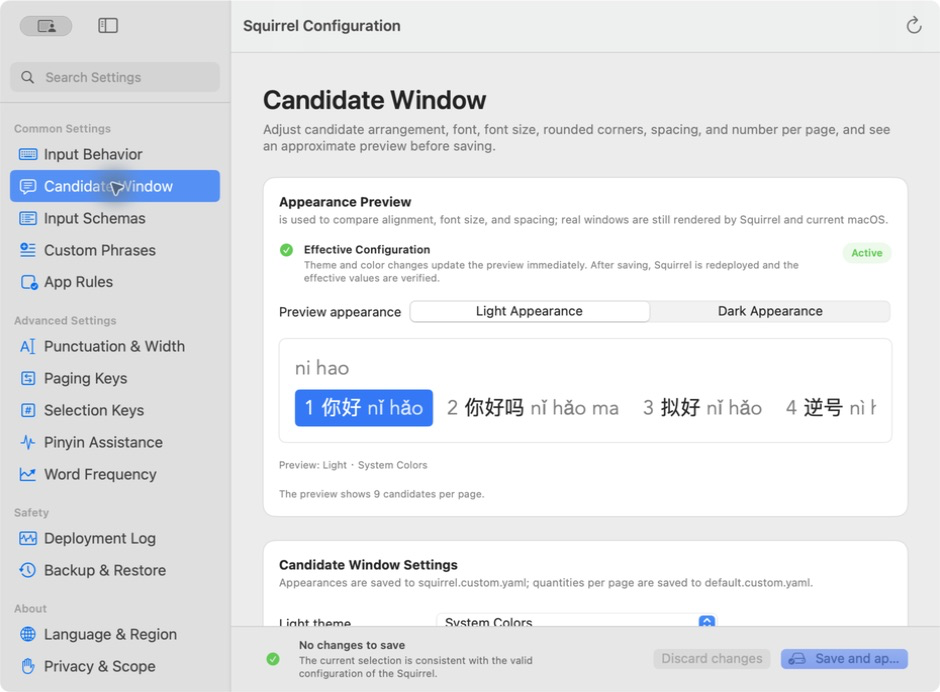The width and height of the screenshot is (940, 692).
Task: Click the Save and apply button
Action: point(844,658)
